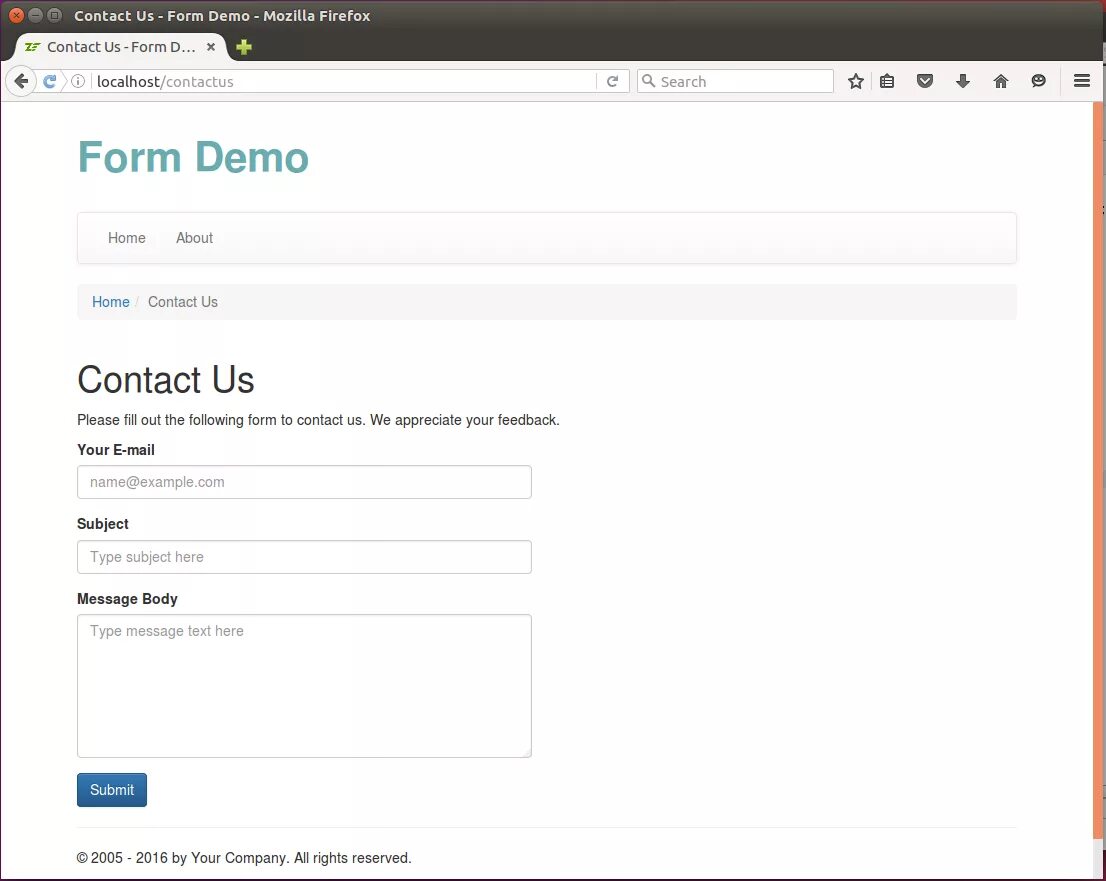Open the downloads arrow icon

tap(963, 81)
